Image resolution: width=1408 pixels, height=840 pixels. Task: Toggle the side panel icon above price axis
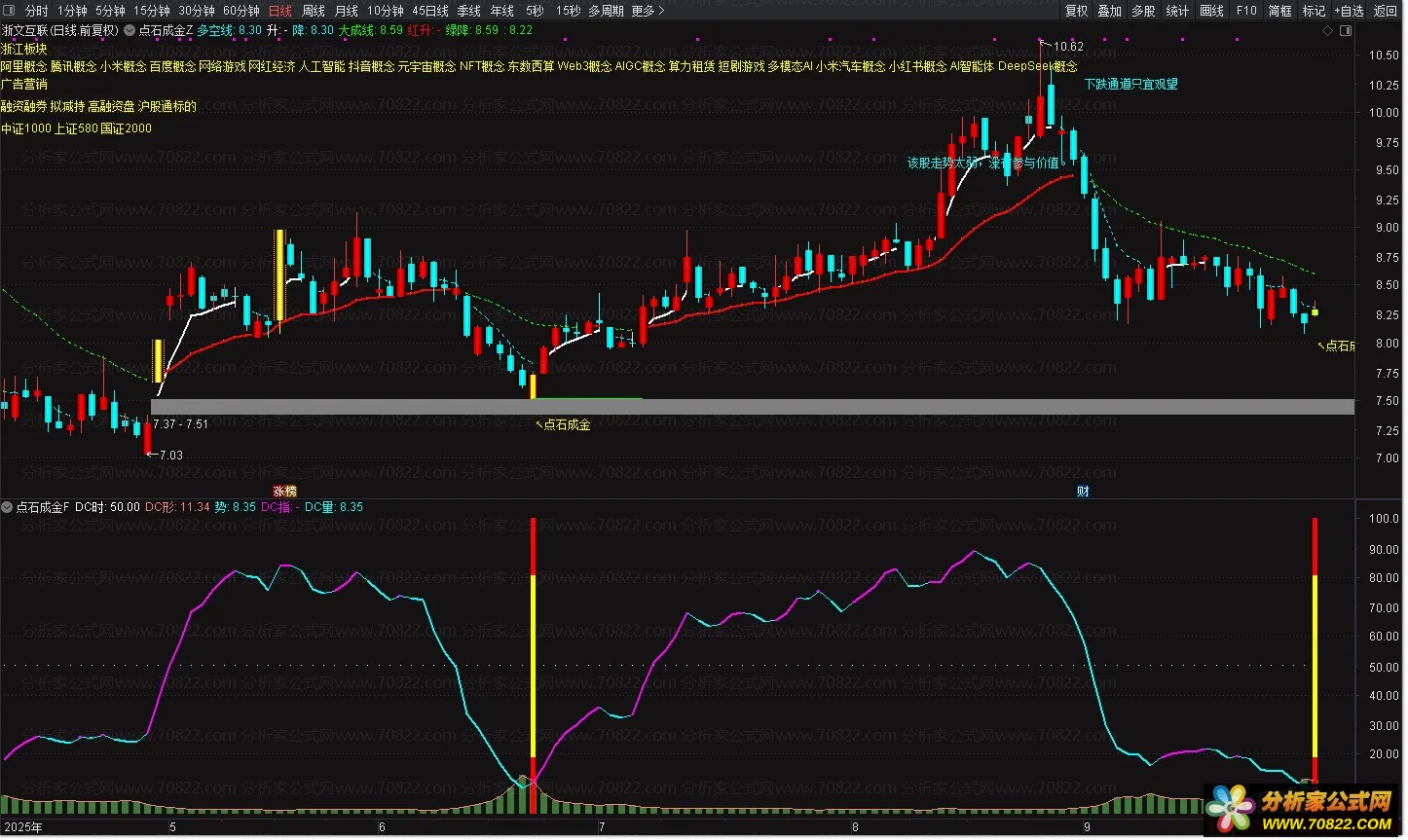[1347, 30]
